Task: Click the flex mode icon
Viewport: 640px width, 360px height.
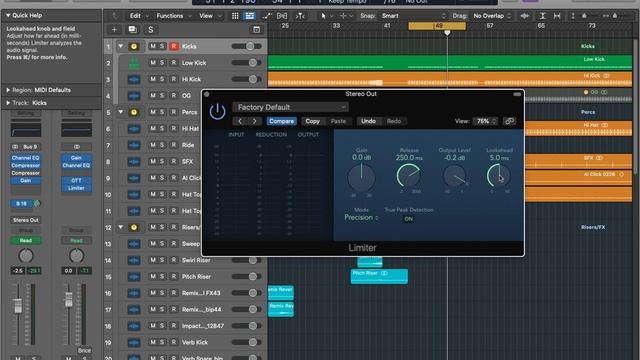Action: (282, 16)
